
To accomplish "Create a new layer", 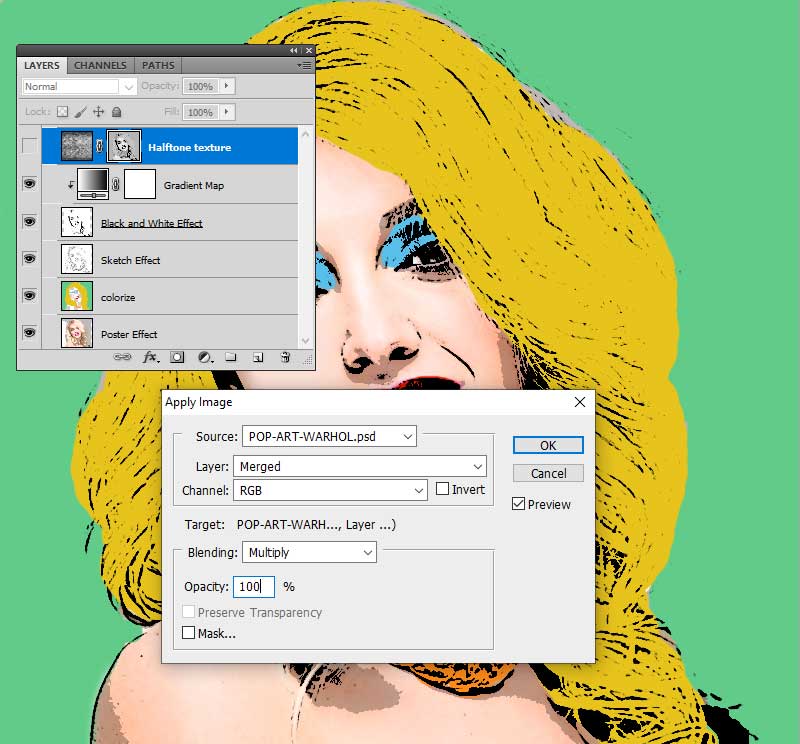I will 258,357.
